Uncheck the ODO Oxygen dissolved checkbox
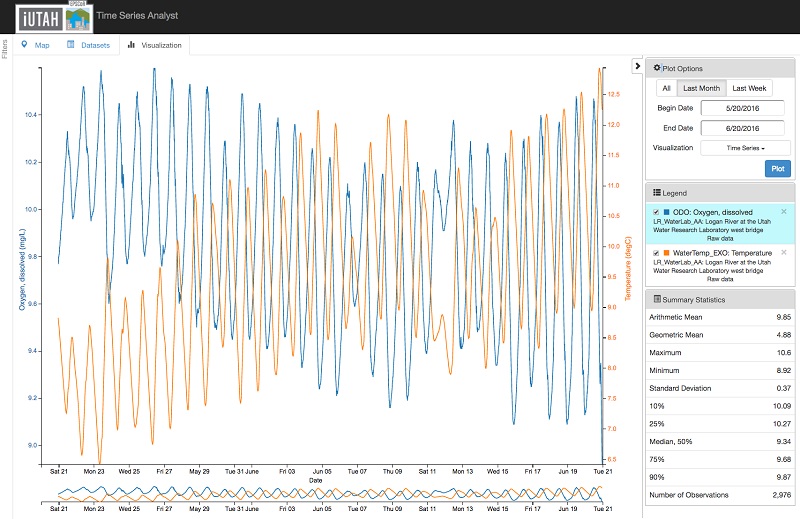Screen dimensions: 800x519 pos(656,212)
